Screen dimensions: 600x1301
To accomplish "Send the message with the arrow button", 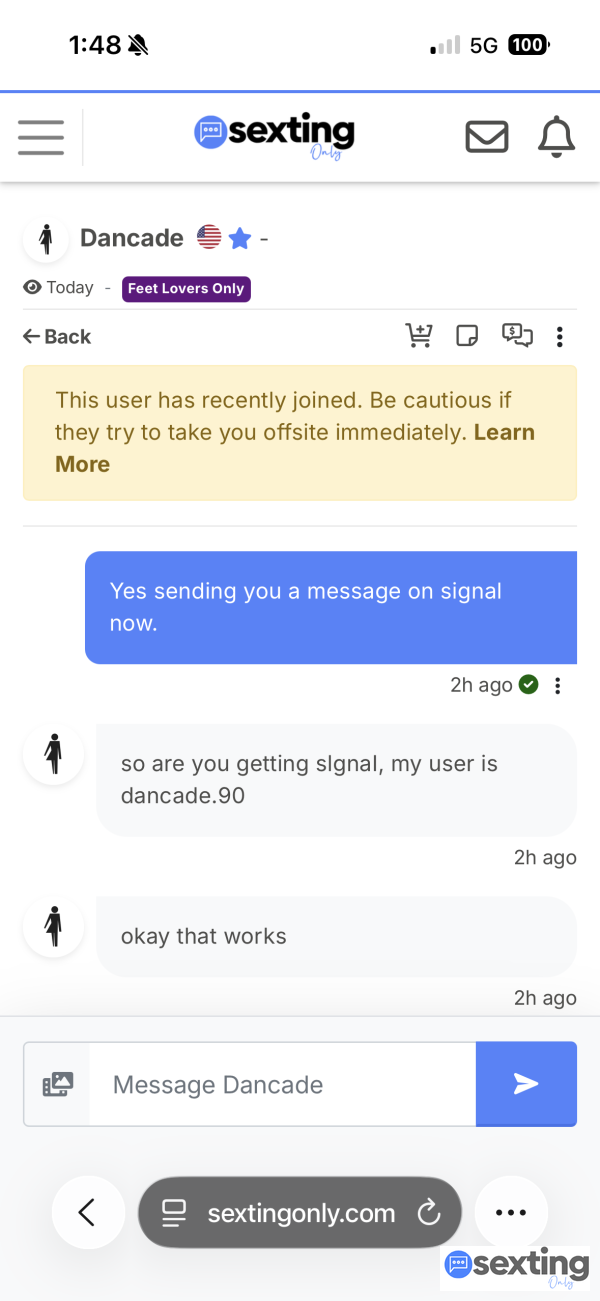I will tap(526, 1084).
